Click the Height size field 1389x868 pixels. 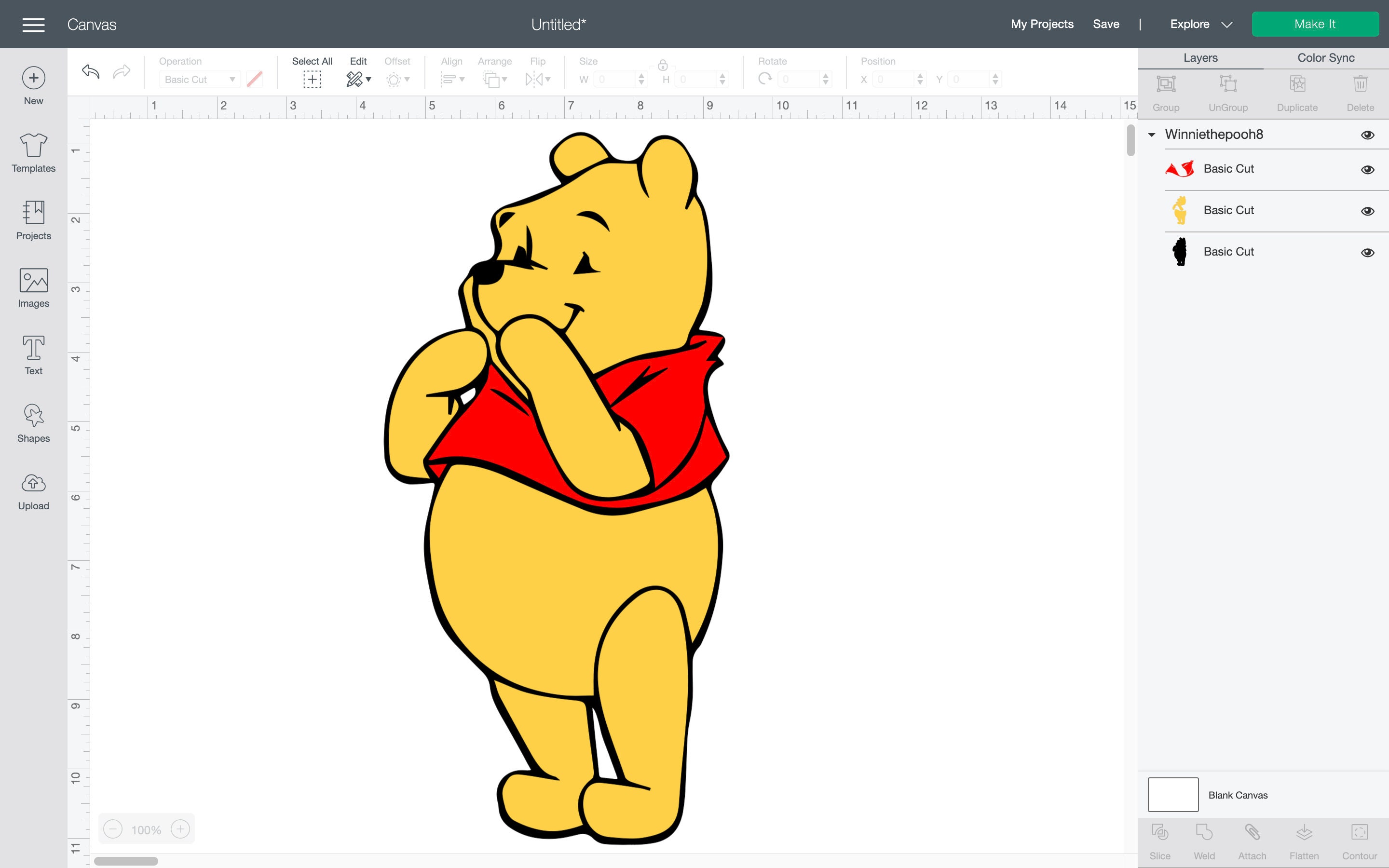[696, 79]
